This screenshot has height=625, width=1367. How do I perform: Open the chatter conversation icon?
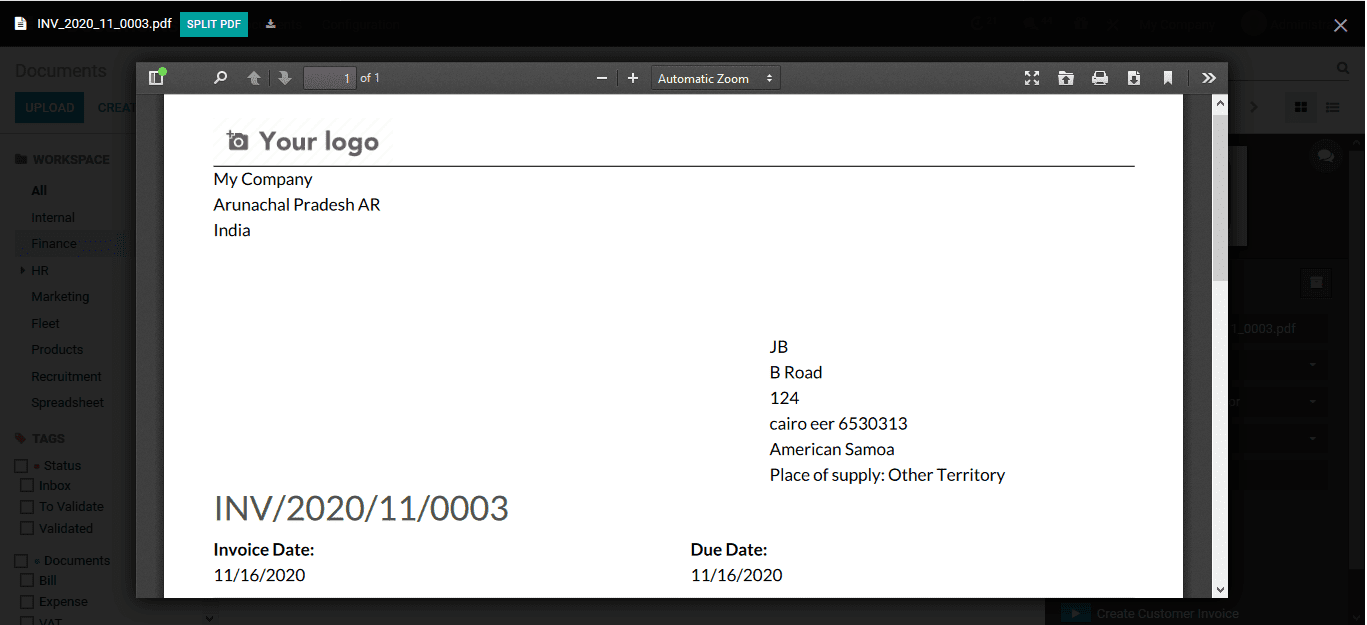coord(1326,156)
